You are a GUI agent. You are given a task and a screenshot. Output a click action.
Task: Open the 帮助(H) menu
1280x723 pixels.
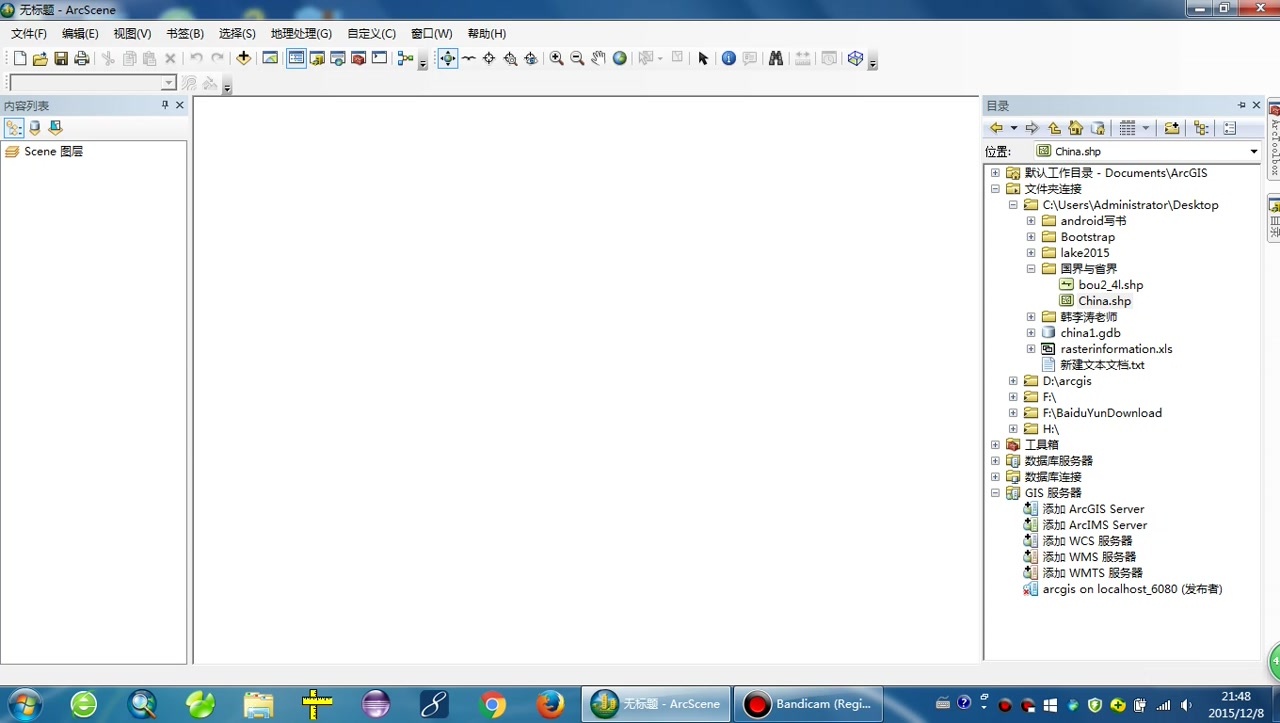(487, 34)
